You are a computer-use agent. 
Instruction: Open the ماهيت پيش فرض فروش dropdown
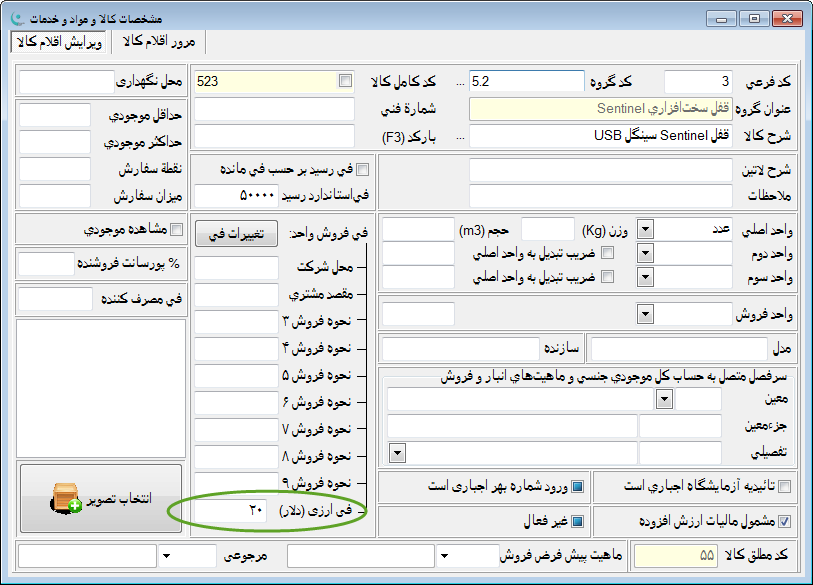pos(444,555)
